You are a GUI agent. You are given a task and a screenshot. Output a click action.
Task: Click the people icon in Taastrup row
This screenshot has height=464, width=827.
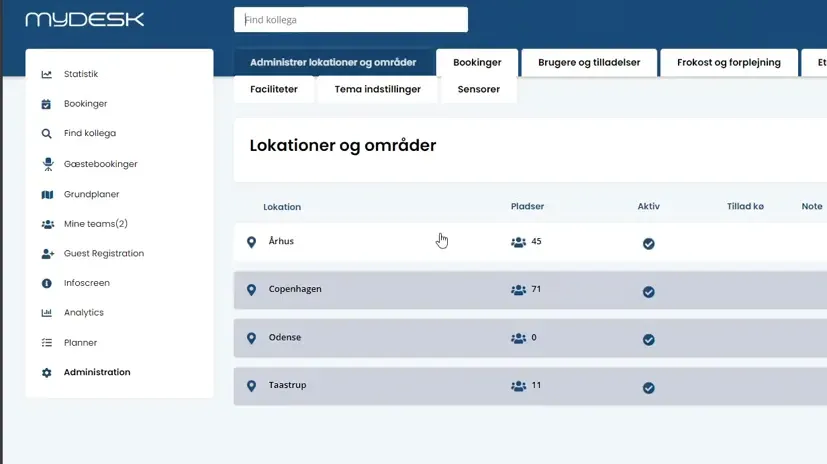coord(518,386)
